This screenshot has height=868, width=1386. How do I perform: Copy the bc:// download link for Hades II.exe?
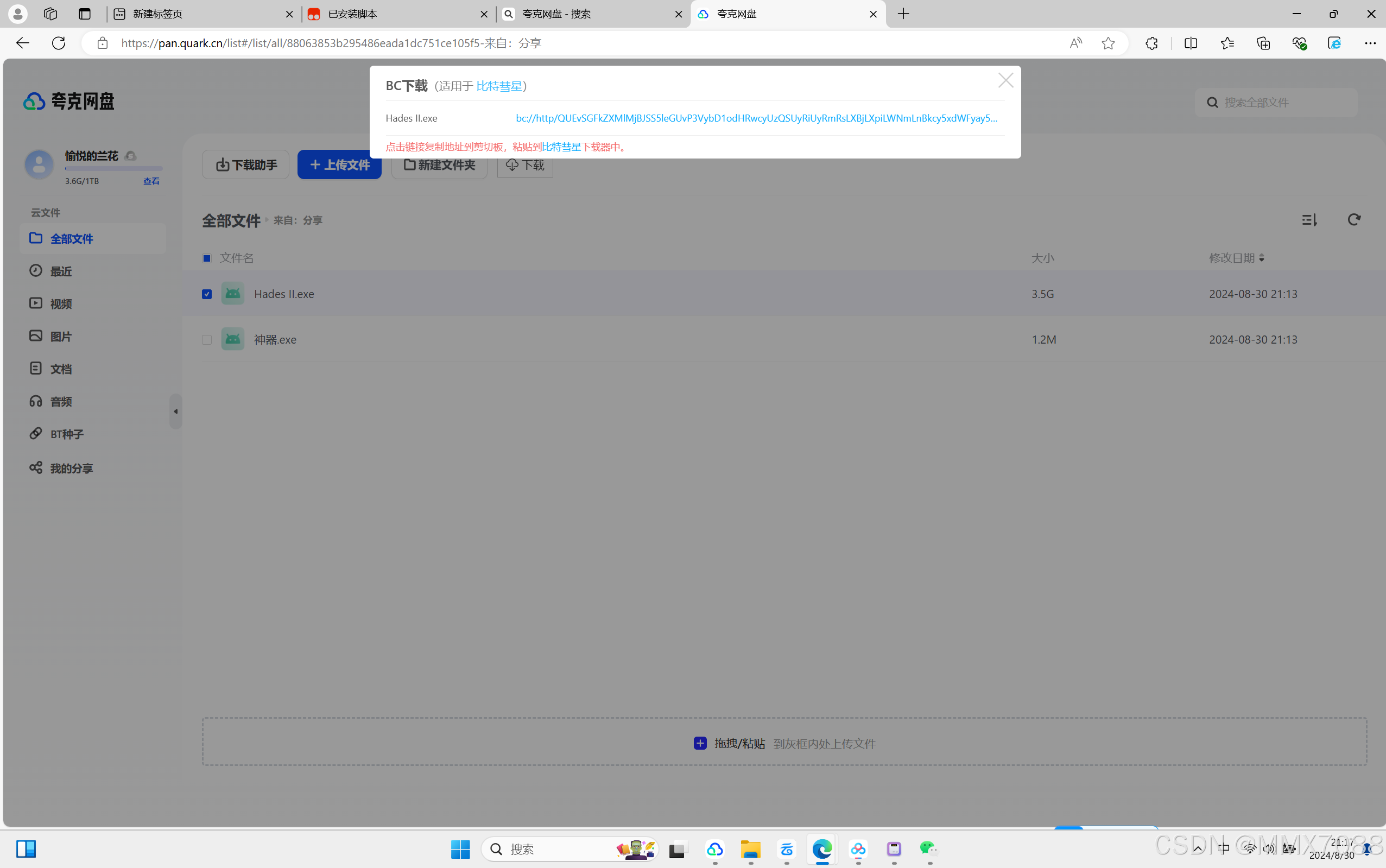coord(756,118)
